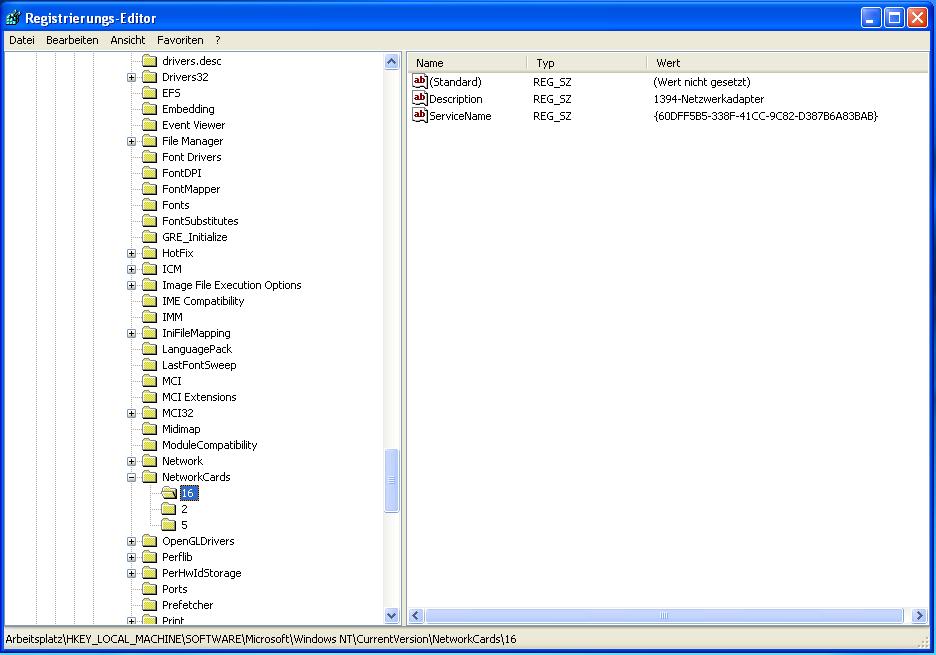Expand the MCI32 key

(x=131, y=413)
